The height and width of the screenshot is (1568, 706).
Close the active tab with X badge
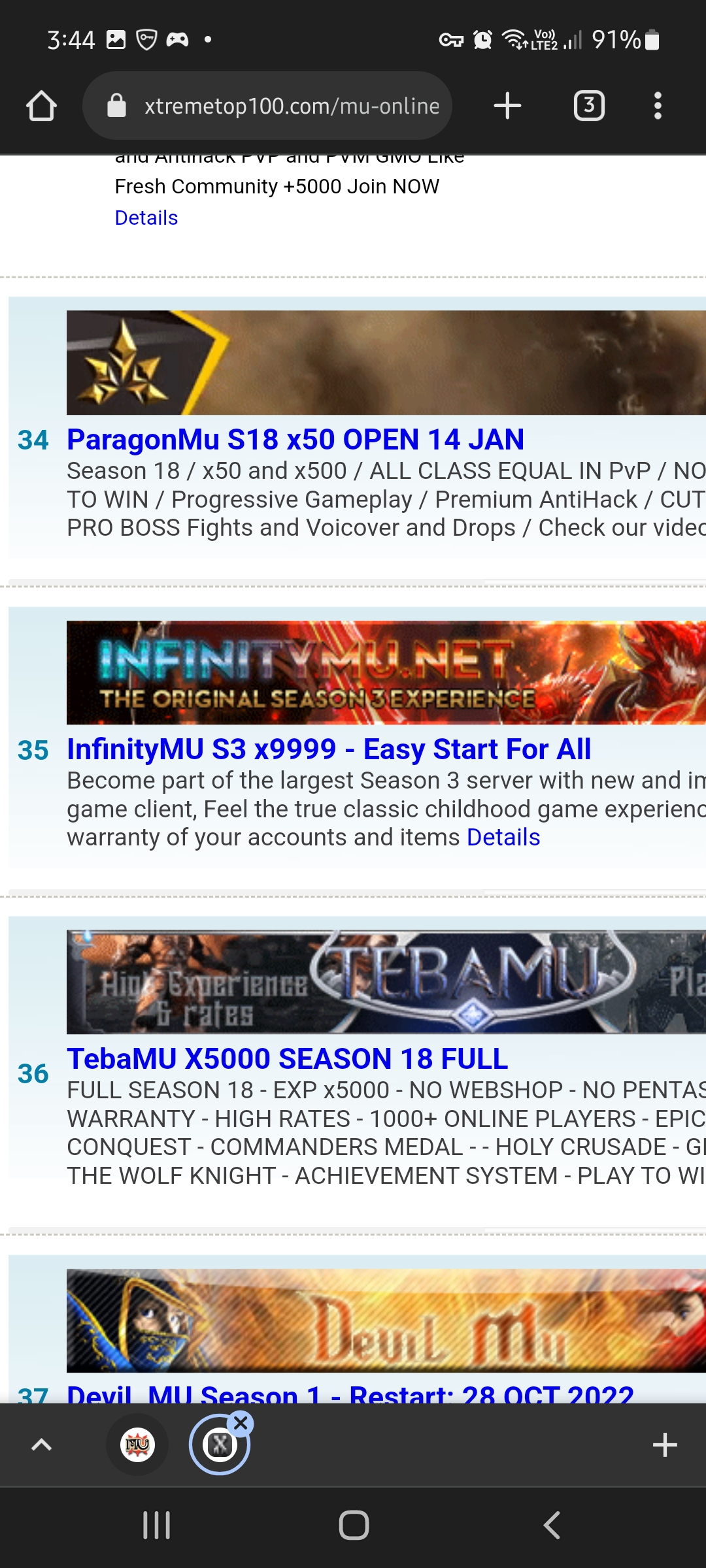pyautogui.click(x=241, y=1423)
